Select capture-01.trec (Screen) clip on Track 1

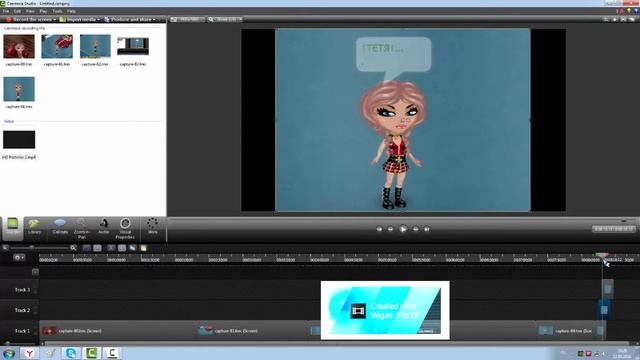[254, 331]
